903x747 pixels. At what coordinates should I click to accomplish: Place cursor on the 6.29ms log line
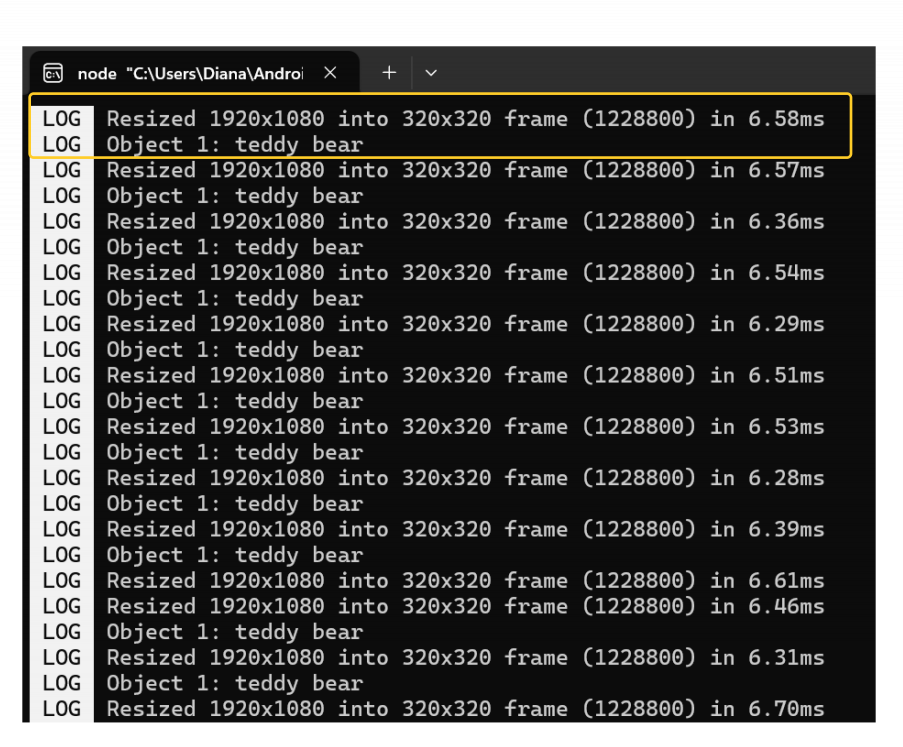click(465, 324)
